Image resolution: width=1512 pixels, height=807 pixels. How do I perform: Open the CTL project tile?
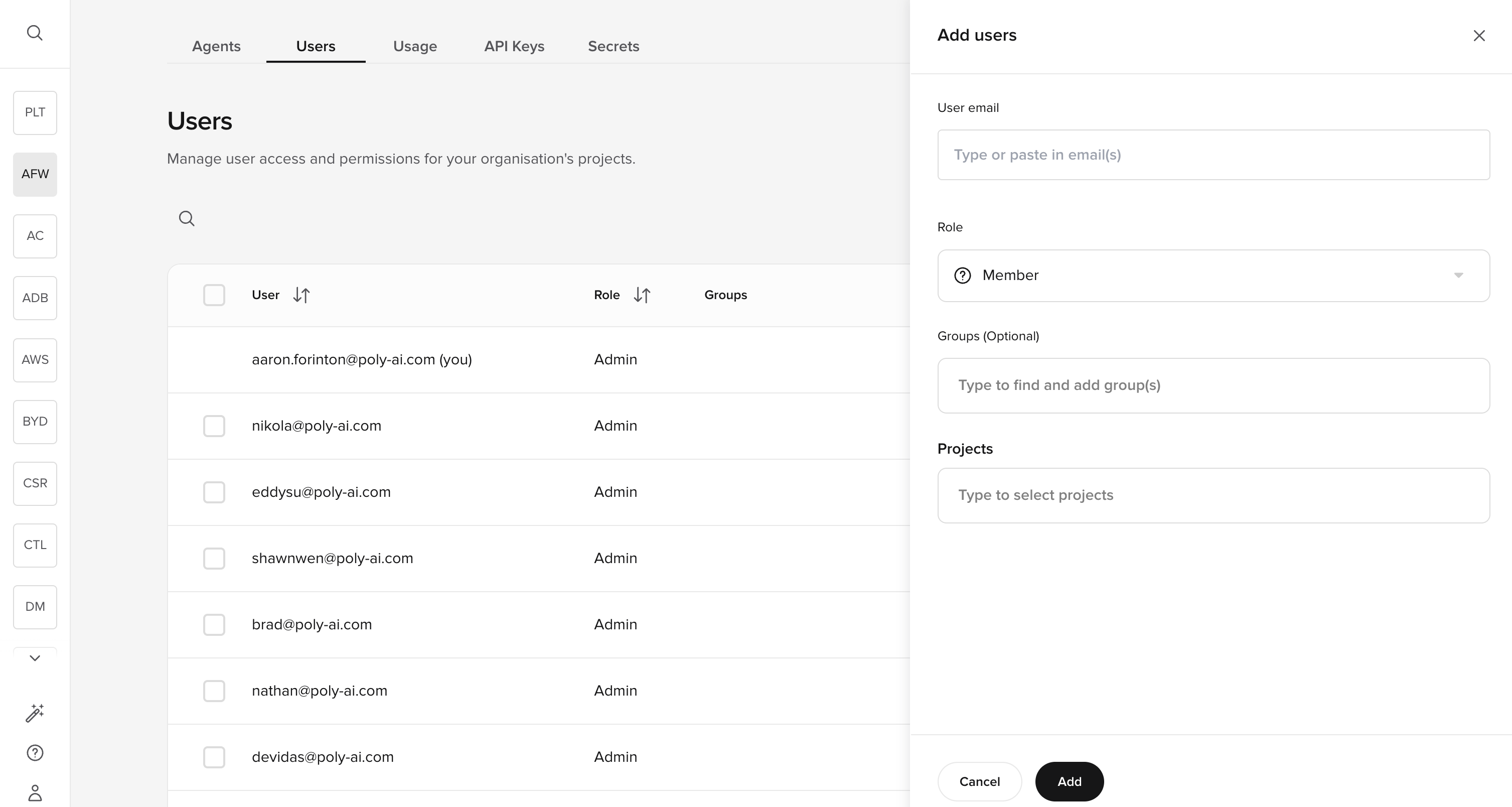click(x=35, y=545)
